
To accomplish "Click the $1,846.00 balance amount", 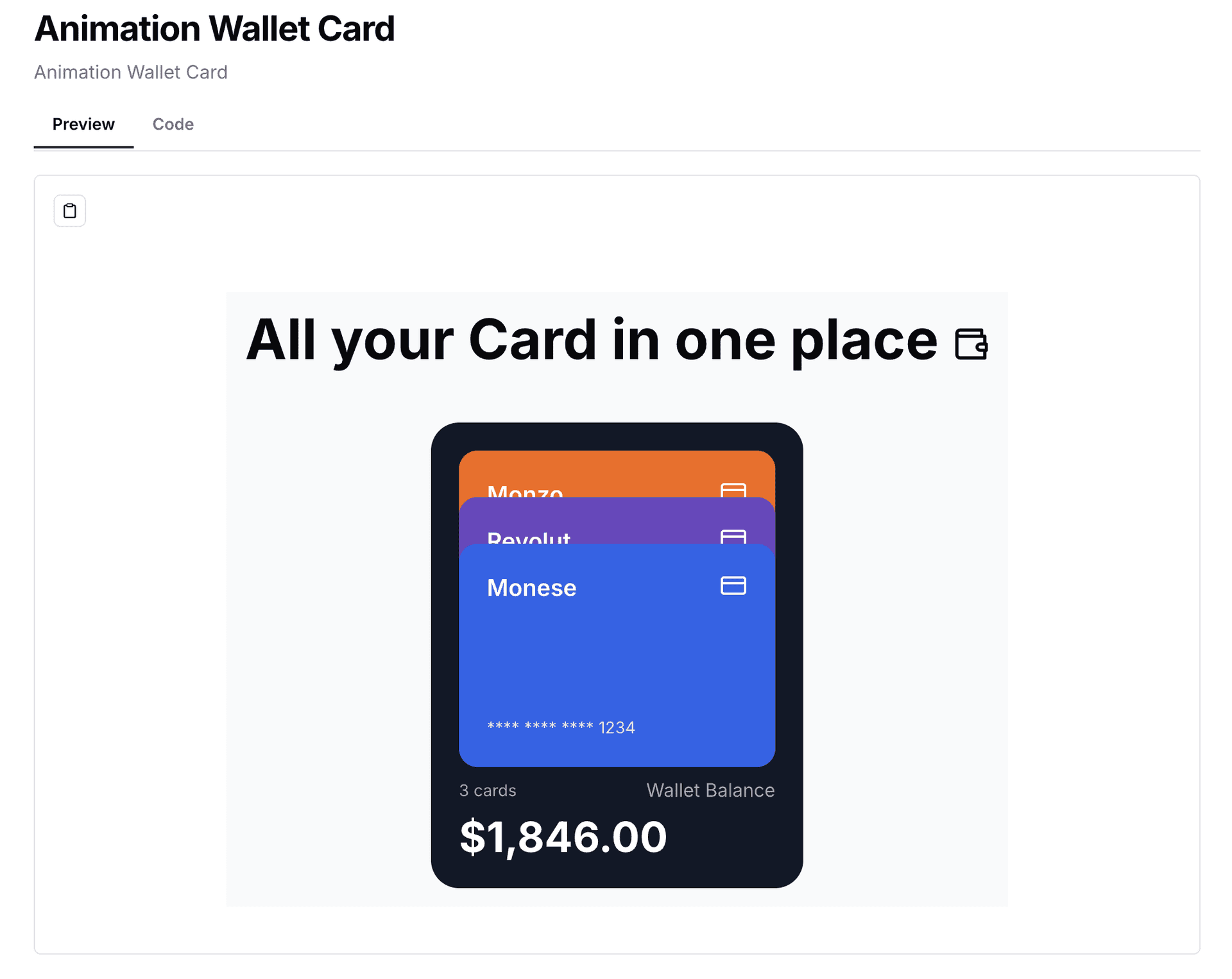I will (563, 835).
